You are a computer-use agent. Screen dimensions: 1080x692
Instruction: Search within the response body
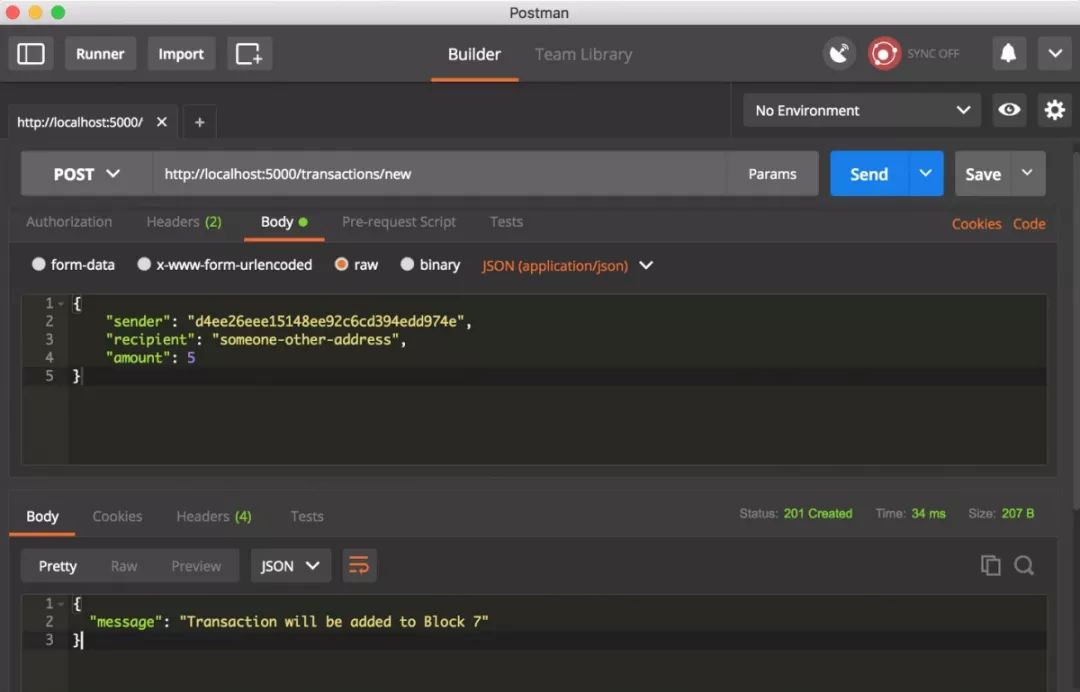1024,565
